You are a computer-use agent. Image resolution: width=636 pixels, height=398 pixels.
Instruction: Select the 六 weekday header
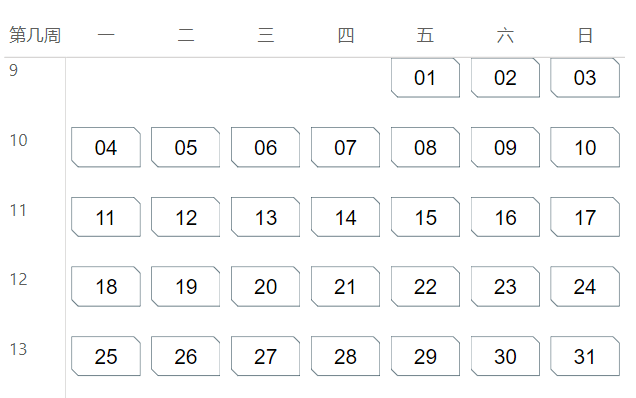point(505,35)
